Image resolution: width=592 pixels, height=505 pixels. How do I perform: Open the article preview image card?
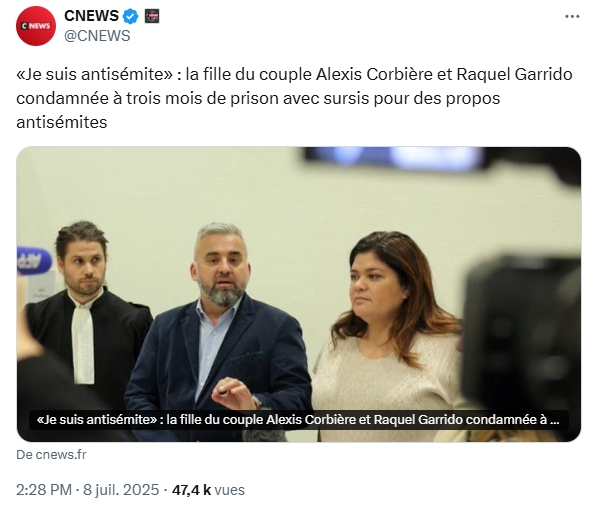(x=299, y=294)
